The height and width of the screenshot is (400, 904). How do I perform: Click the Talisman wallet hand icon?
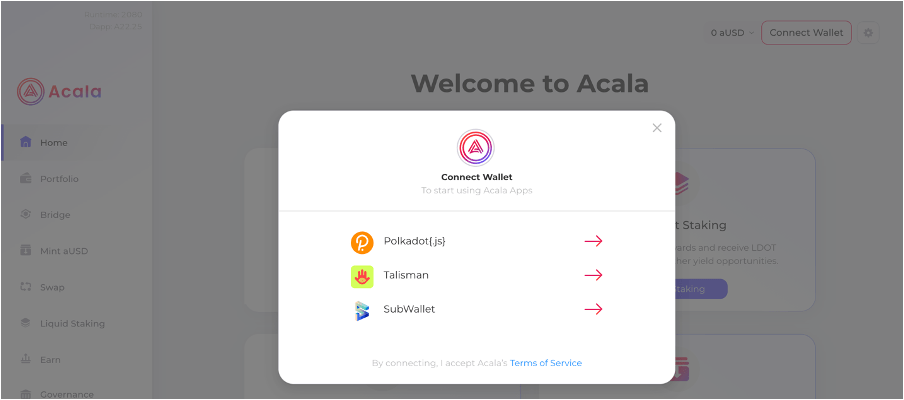click(362, 276)
